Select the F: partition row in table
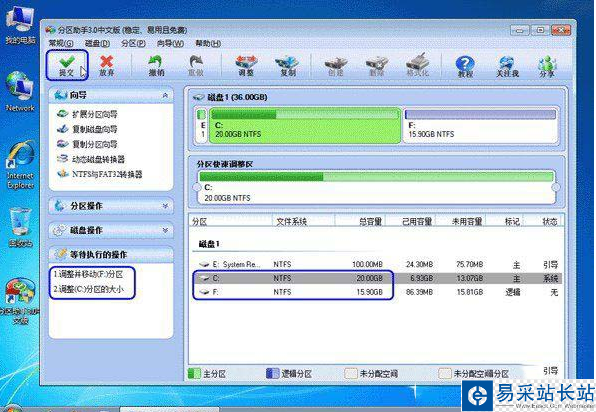Screen dimensions: 596x412 click(x=378, y=292)
